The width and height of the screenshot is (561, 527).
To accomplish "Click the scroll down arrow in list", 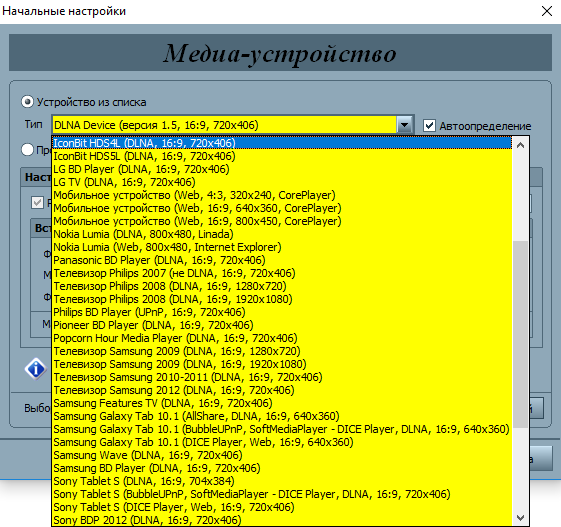I will click(x=521, y=517).
